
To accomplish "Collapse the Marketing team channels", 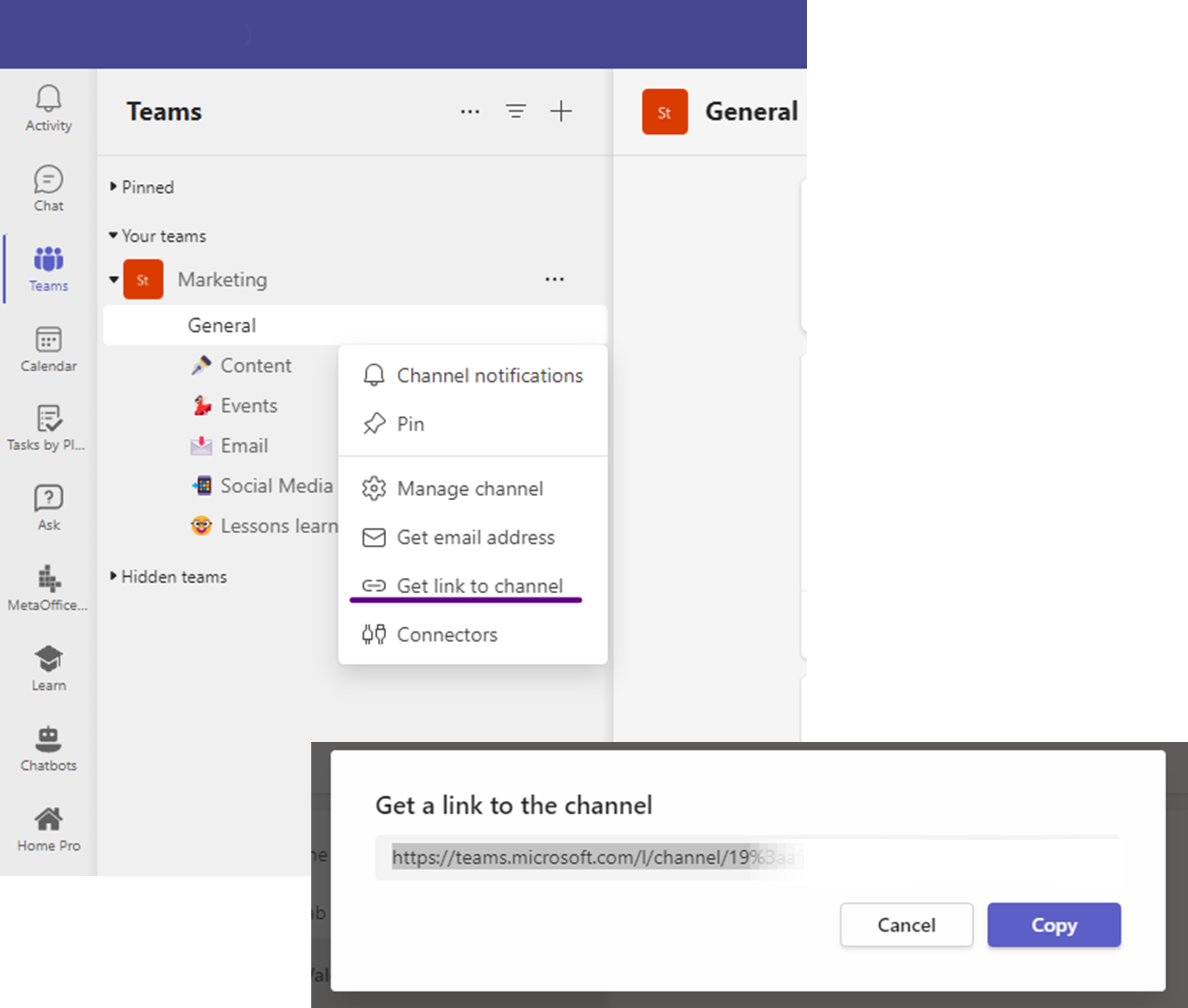I will pos(114,279).
